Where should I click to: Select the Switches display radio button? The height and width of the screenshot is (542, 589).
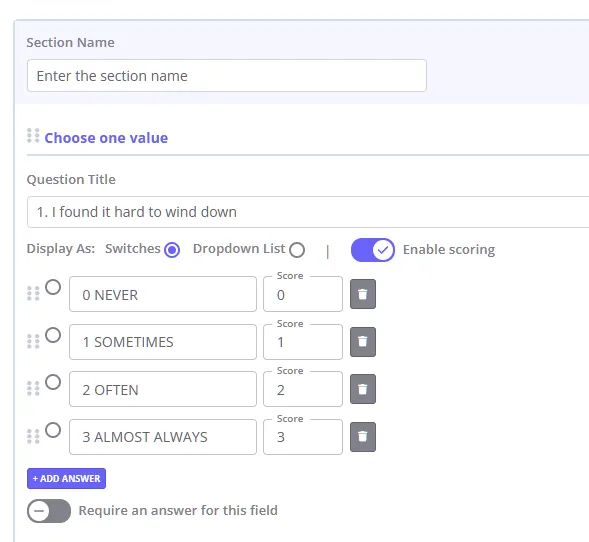(172, 250)
